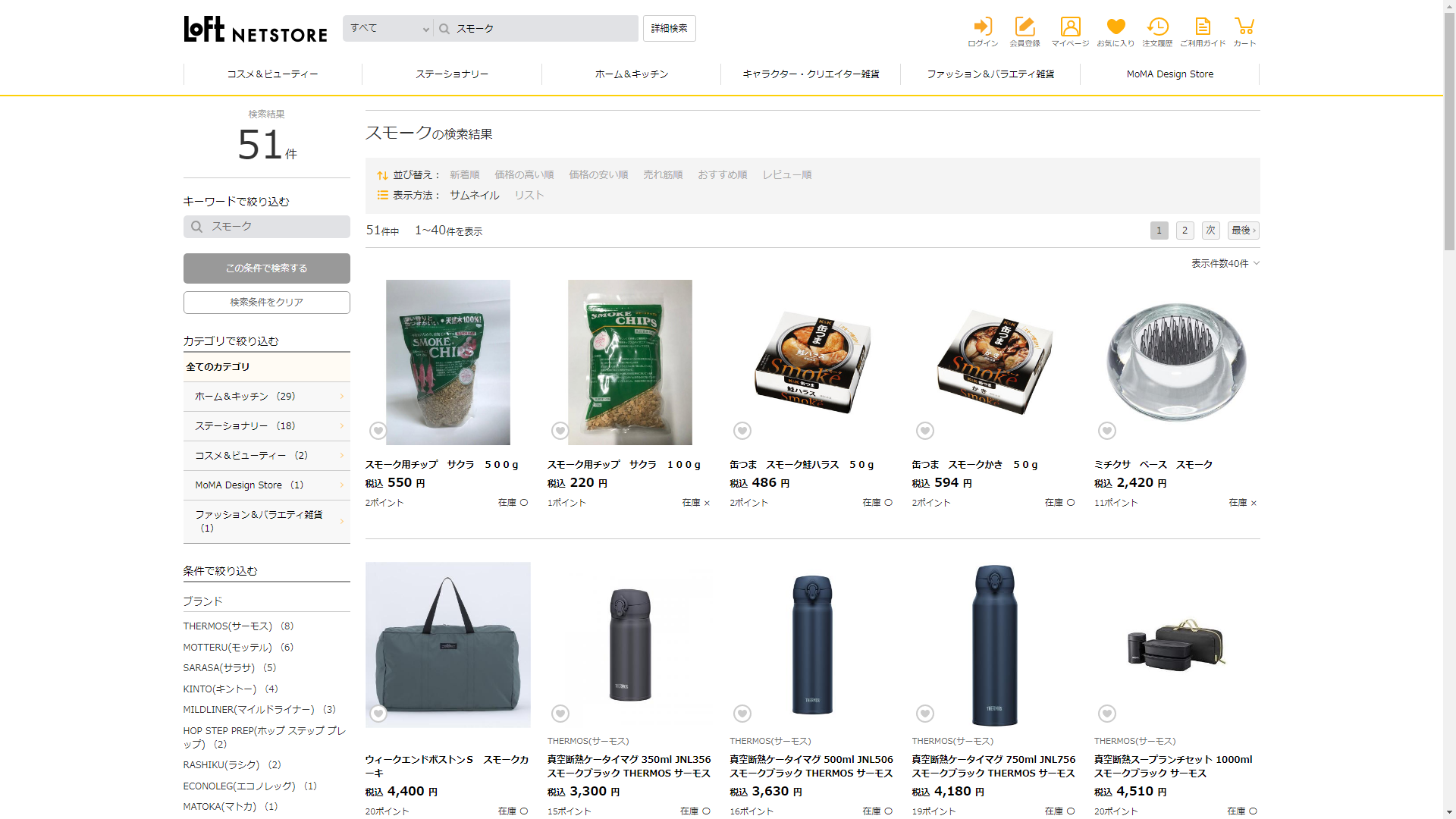Click この条件で検索する button

267,268
